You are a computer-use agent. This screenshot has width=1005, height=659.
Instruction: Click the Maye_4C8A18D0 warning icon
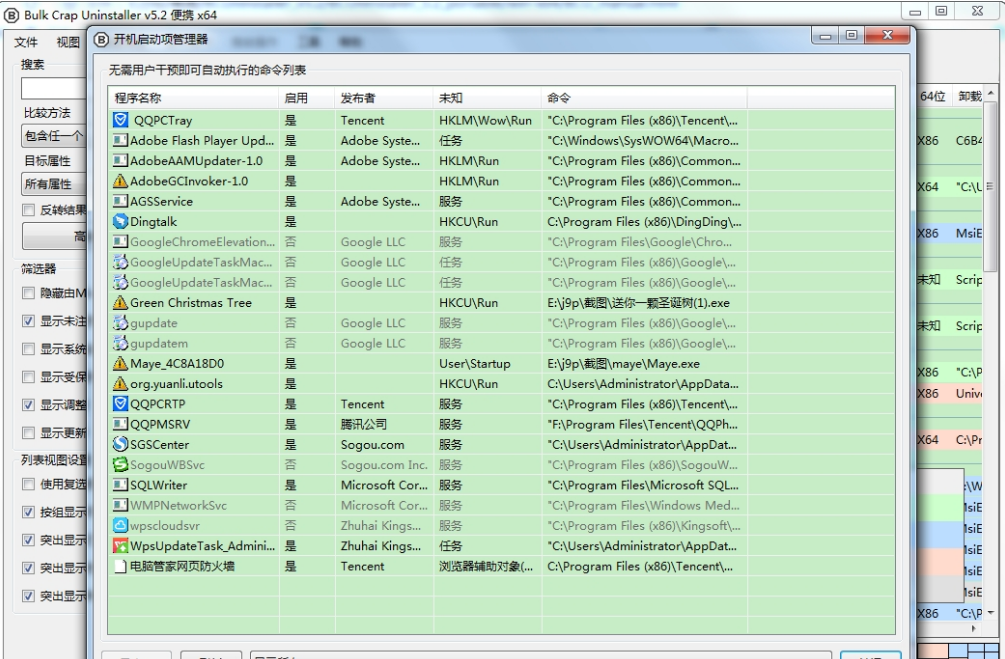point(120,363)
